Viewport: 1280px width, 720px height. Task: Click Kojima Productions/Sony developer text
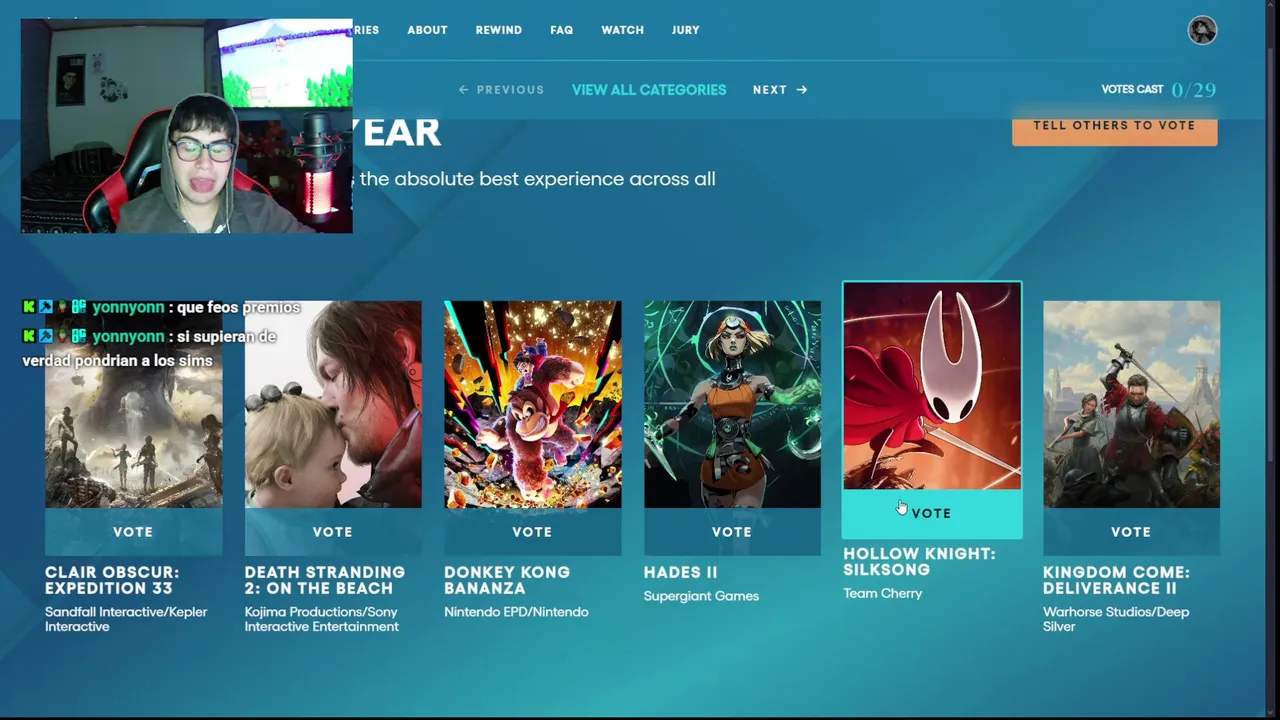click(x=322, y=619)
